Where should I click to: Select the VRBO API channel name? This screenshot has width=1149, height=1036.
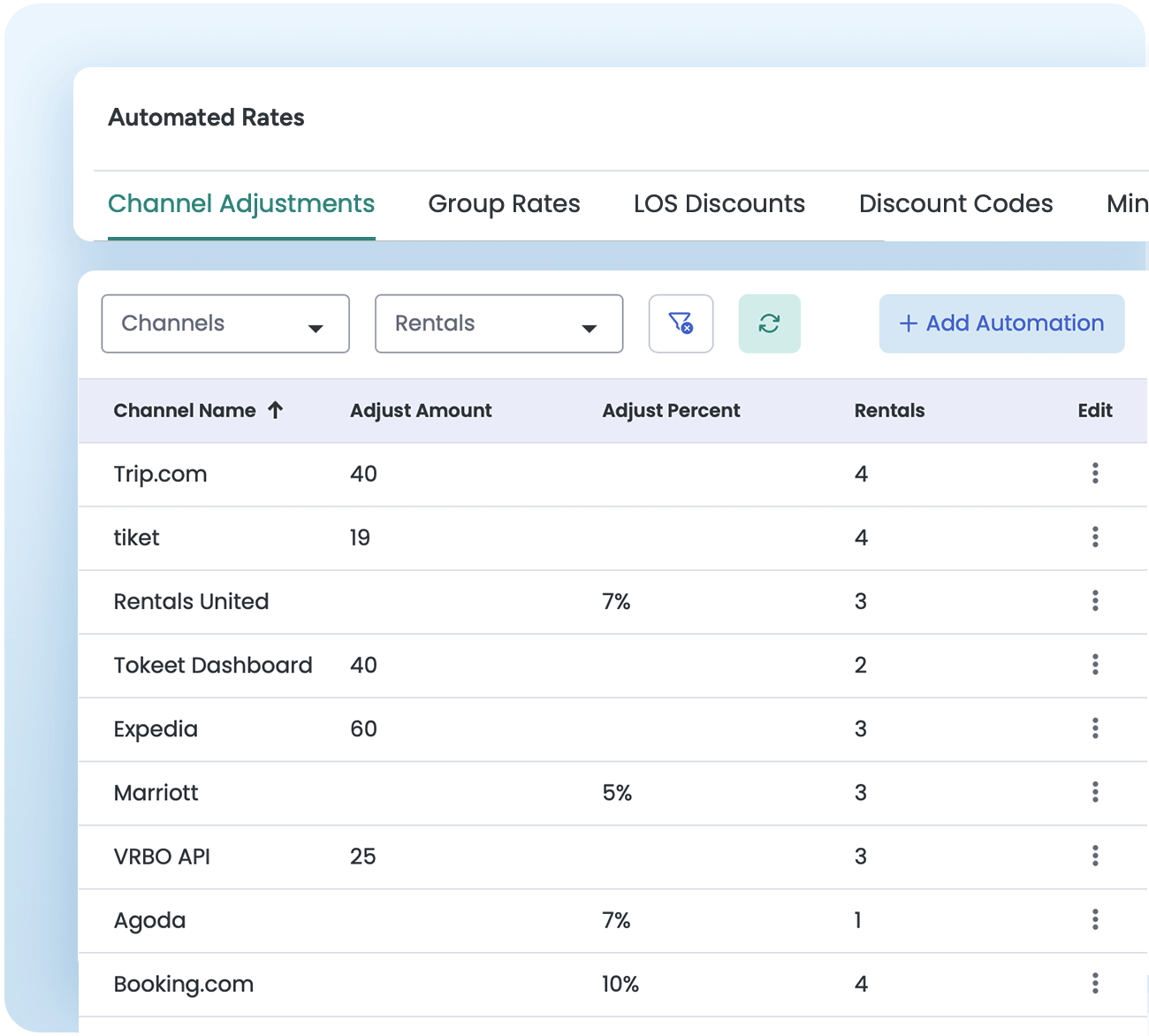tap(162, 856)
